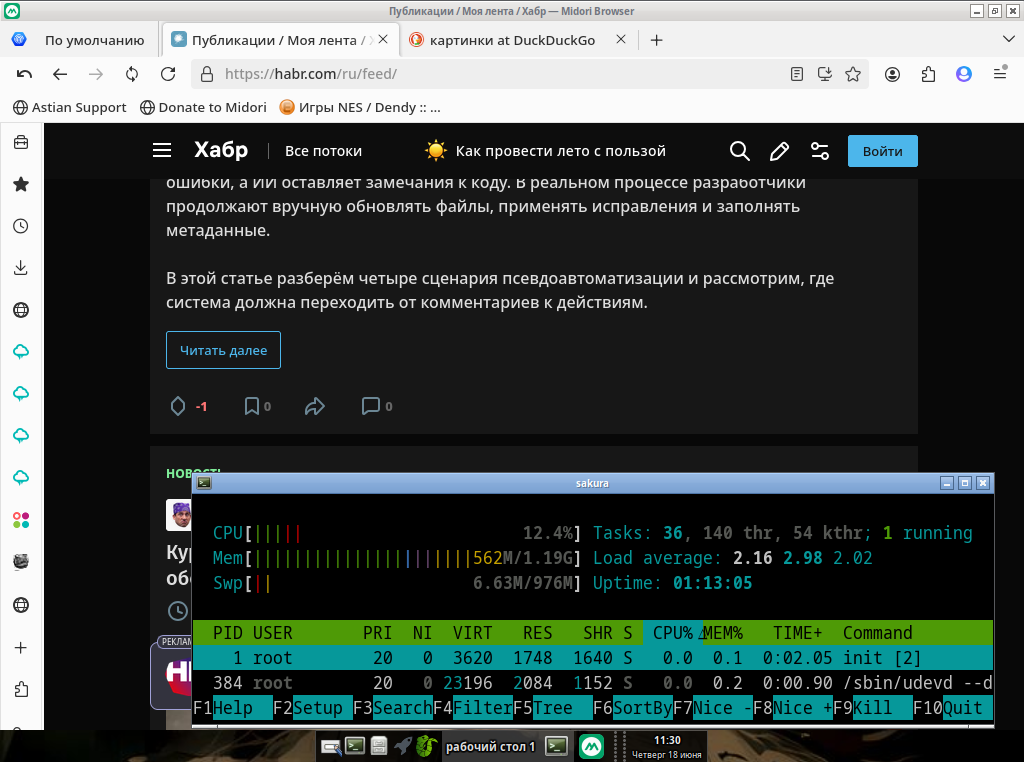Viewport: 1024px width, 762px height.
Task: Click the Читать далее button
Action: click(223, 350)
